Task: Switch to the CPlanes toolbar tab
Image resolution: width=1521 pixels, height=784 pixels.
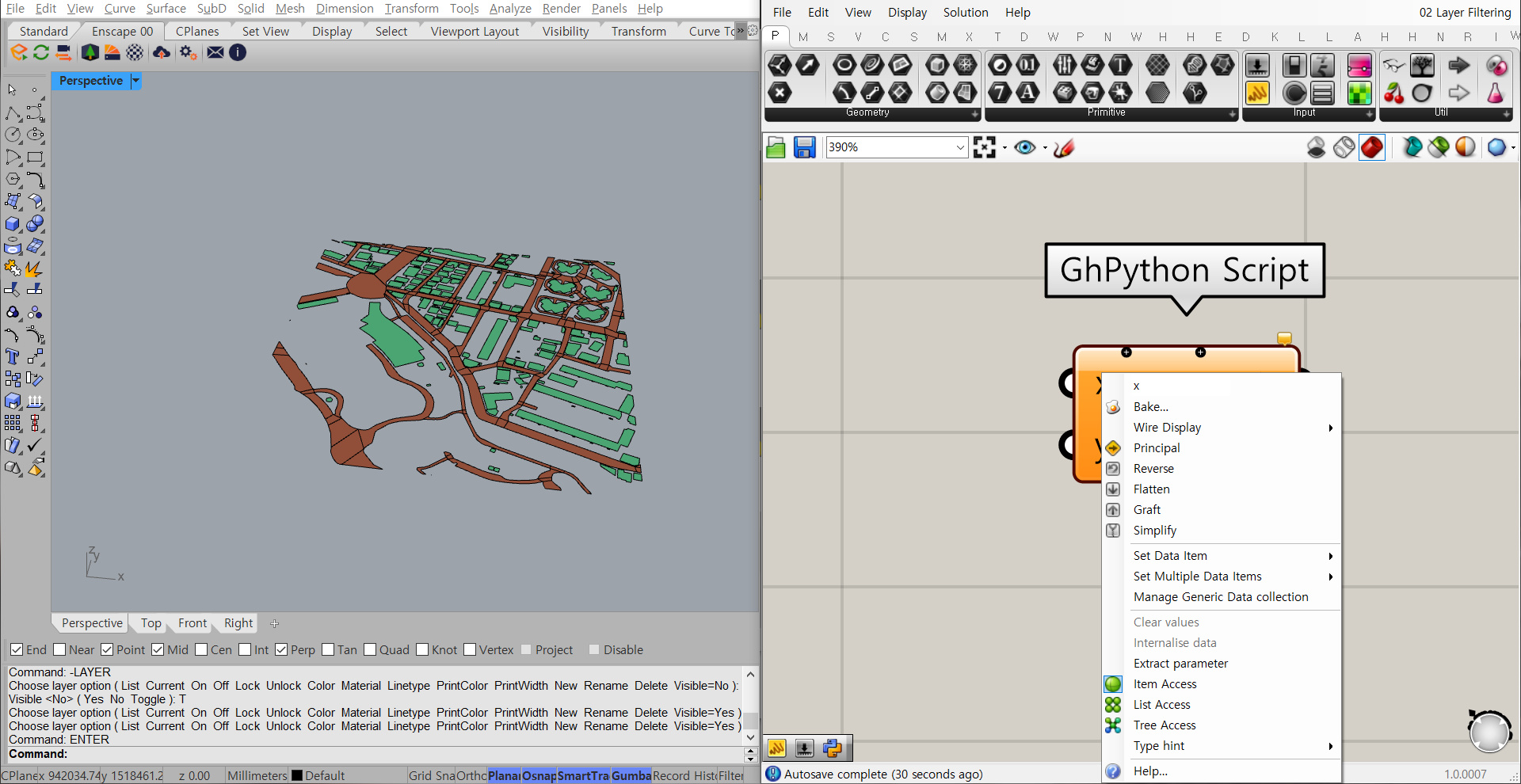Action: click(197, 32)
